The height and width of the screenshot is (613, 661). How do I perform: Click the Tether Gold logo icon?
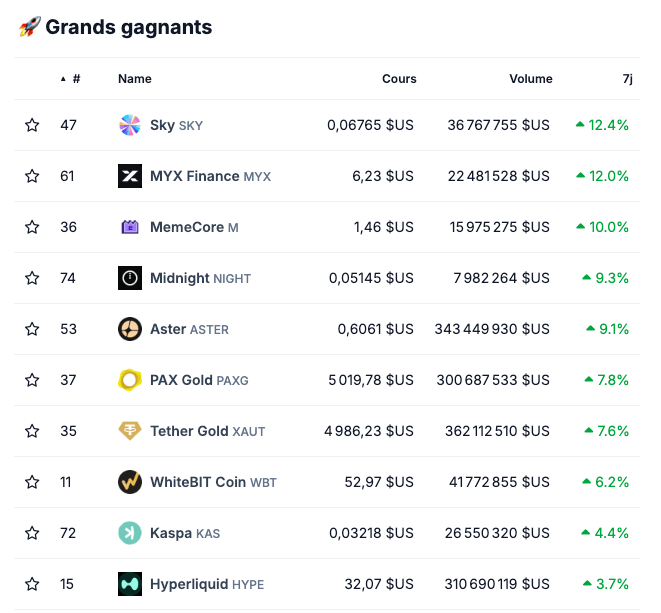[130, 431]
